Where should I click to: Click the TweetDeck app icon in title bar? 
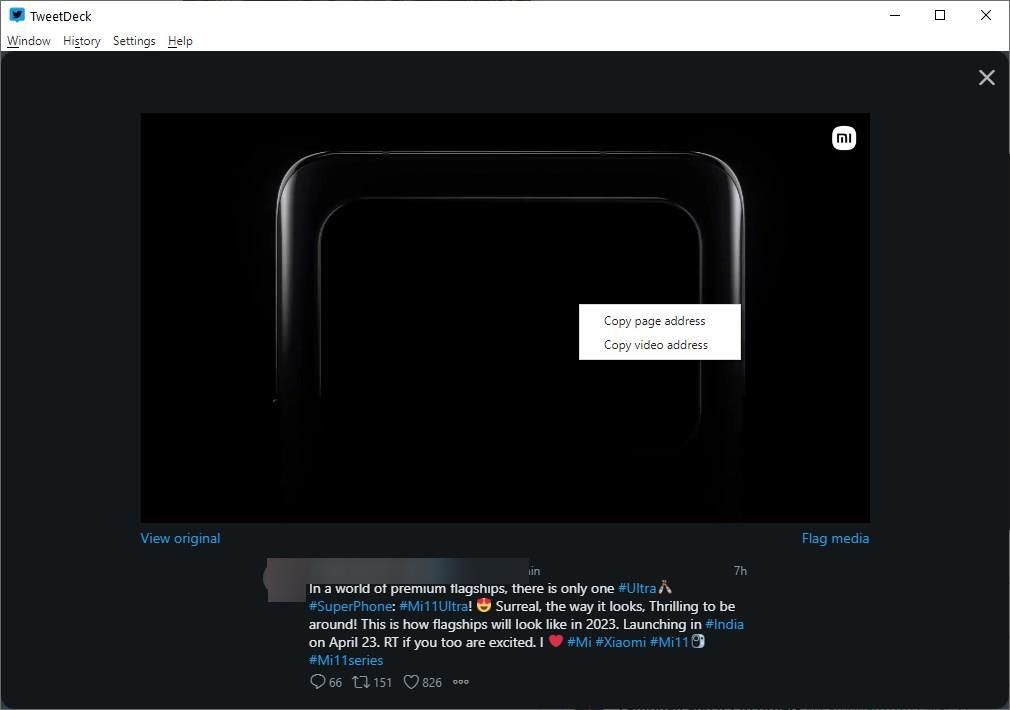tap(17, 15)
